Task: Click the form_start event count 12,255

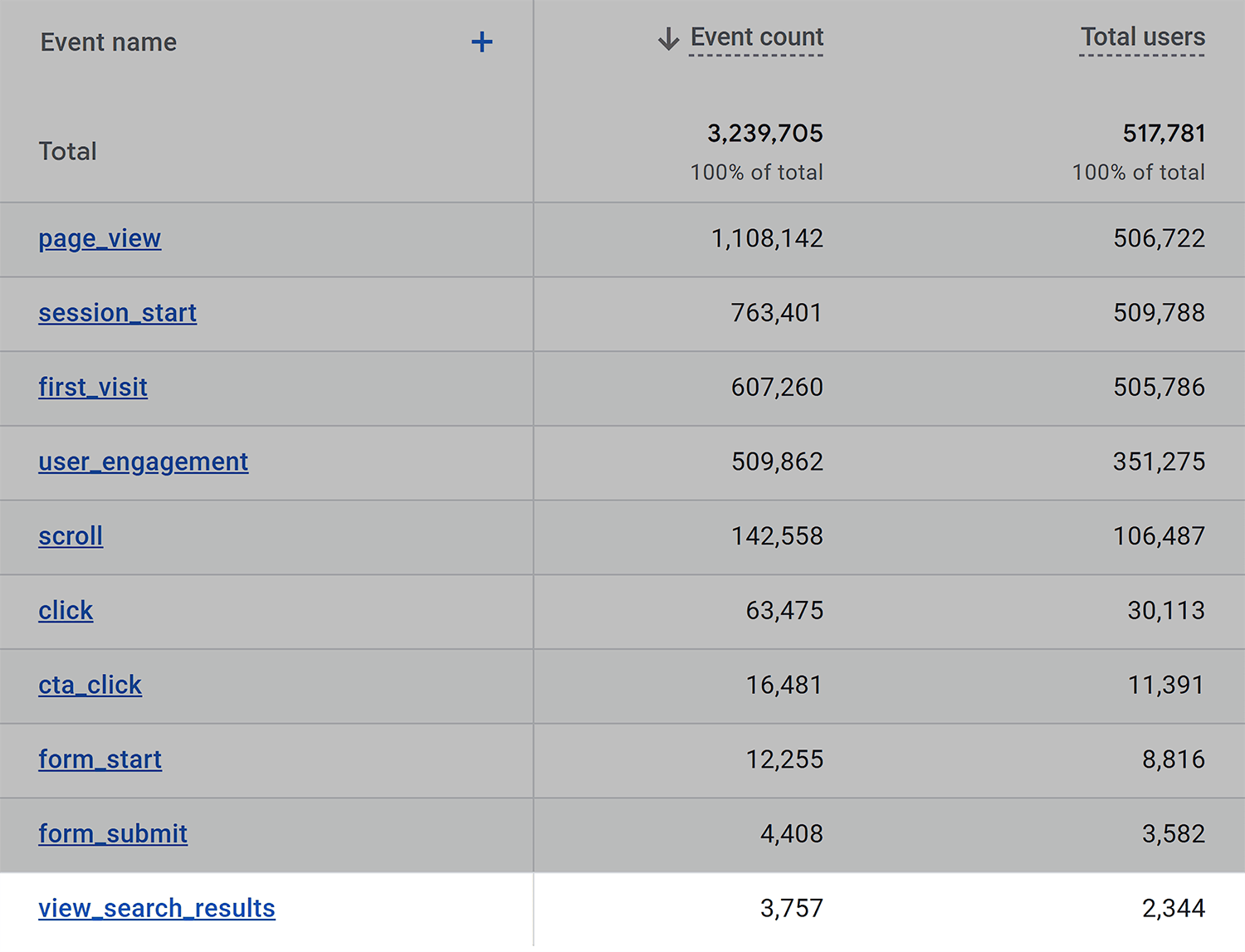Action: (784, 759)
